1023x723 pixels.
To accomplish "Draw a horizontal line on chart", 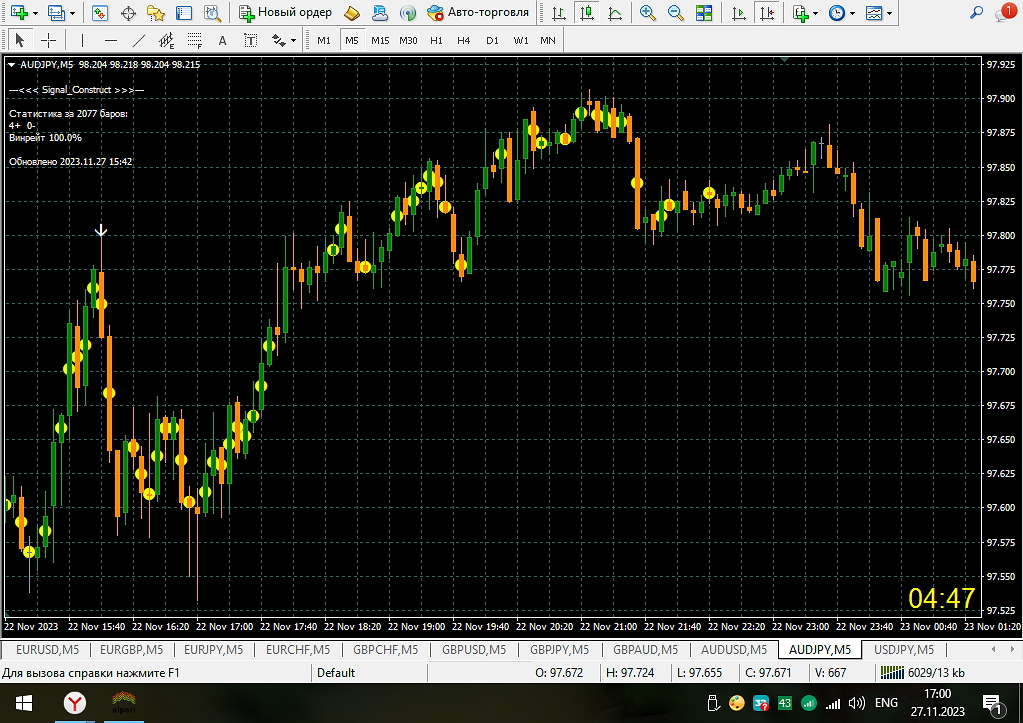I will coord(111,40).
